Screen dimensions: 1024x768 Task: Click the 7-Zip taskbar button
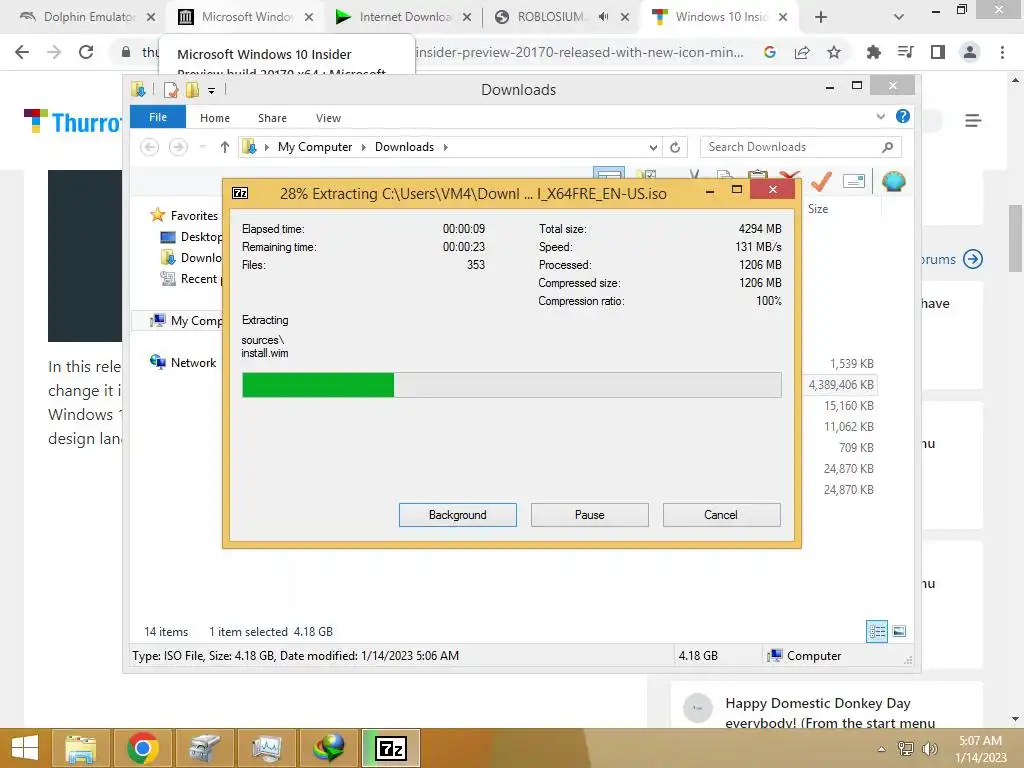[x=391, y=748]
